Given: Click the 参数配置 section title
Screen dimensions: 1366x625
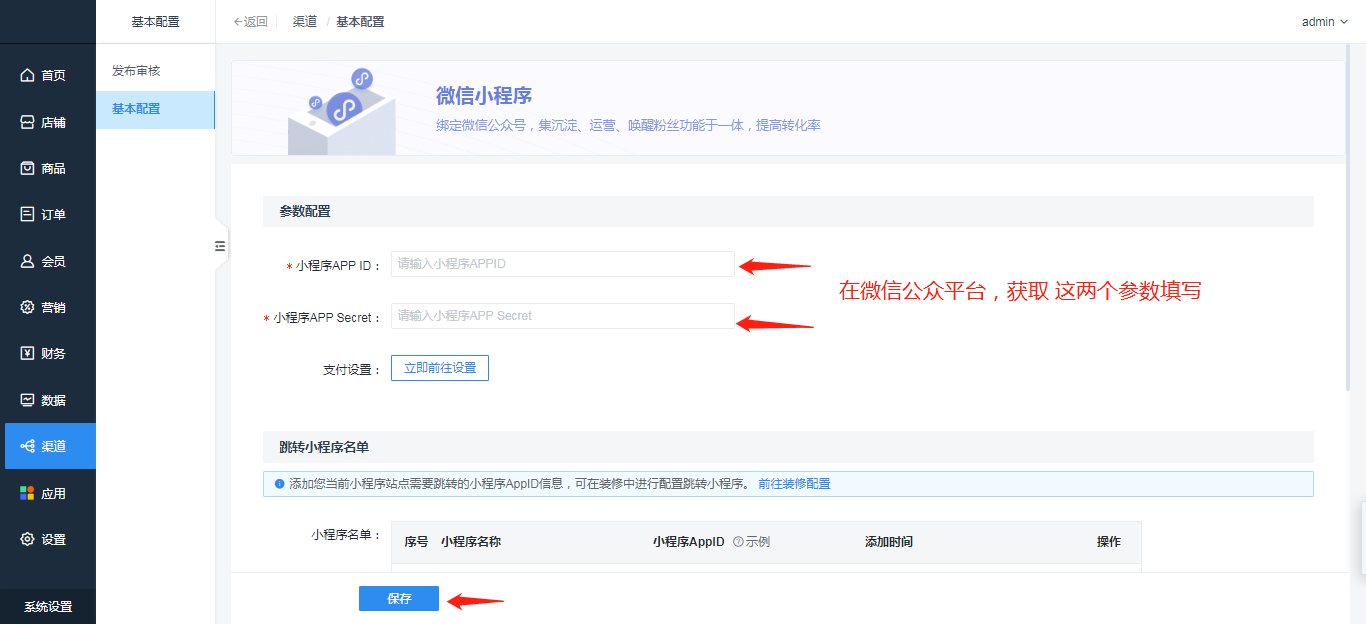Looking at the screenshot, I should click(305, 211).
